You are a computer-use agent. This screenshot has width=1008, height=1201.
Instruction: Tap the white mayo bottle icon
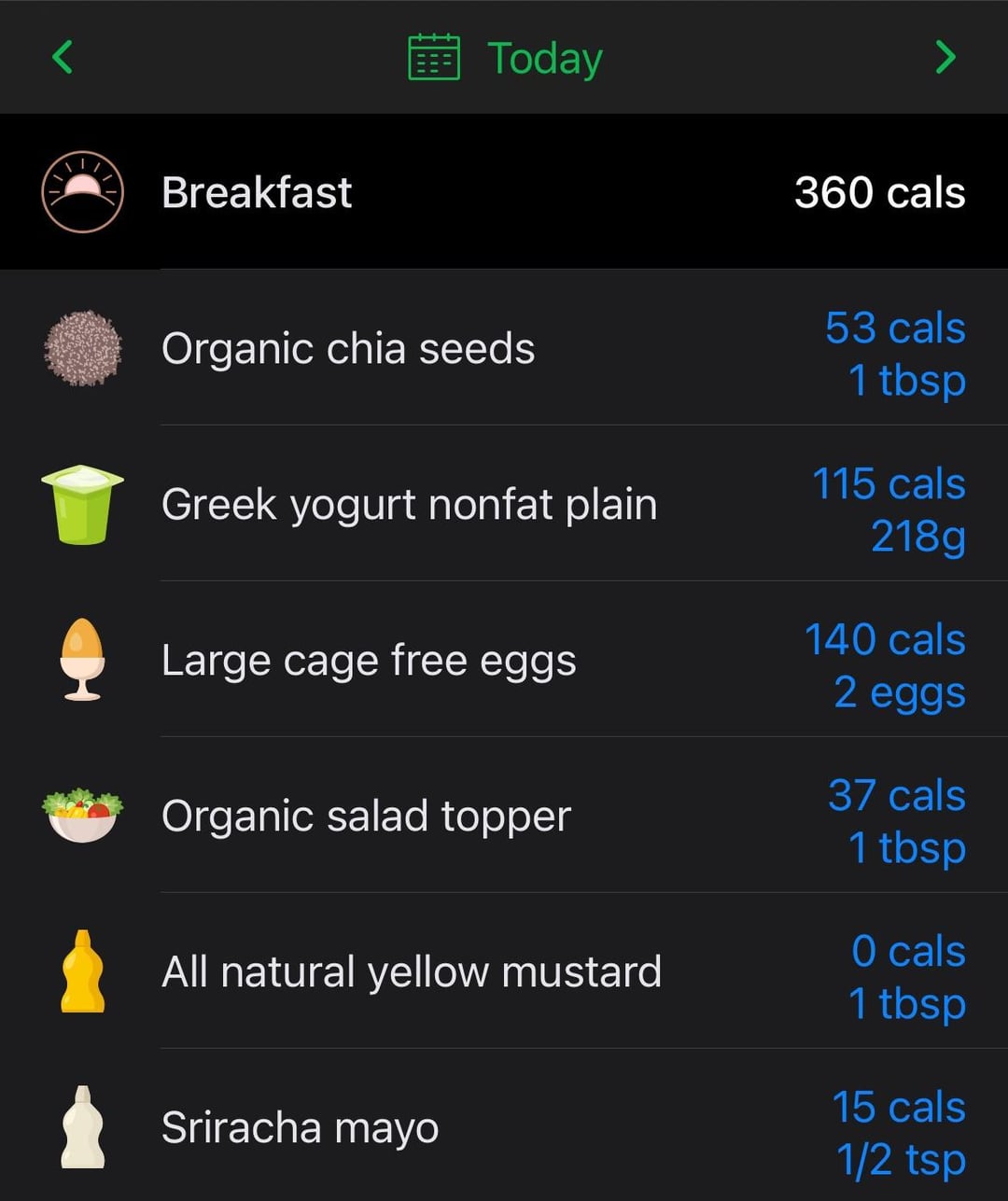(x=83, y=1126)
